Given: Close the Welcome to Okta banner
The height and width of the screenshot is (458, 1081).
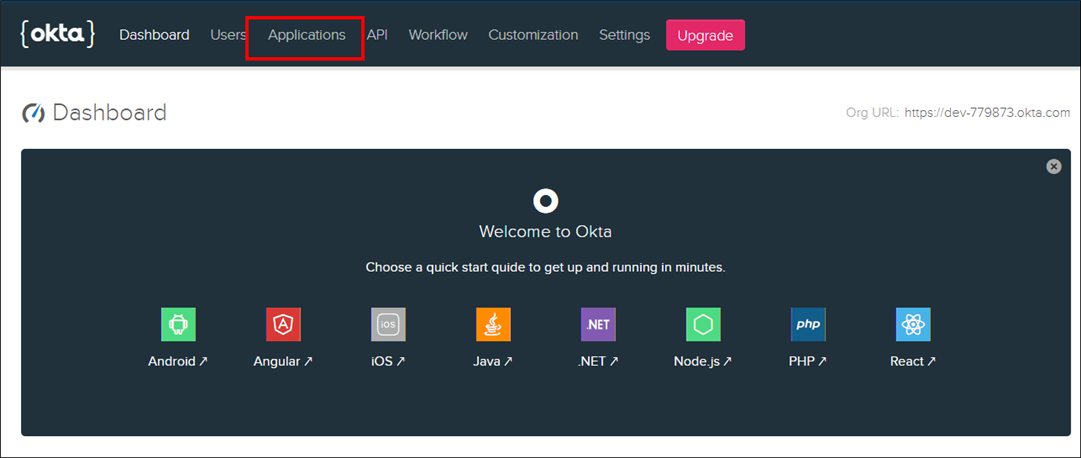Looking at the screenshot, I should (1053, 166).
